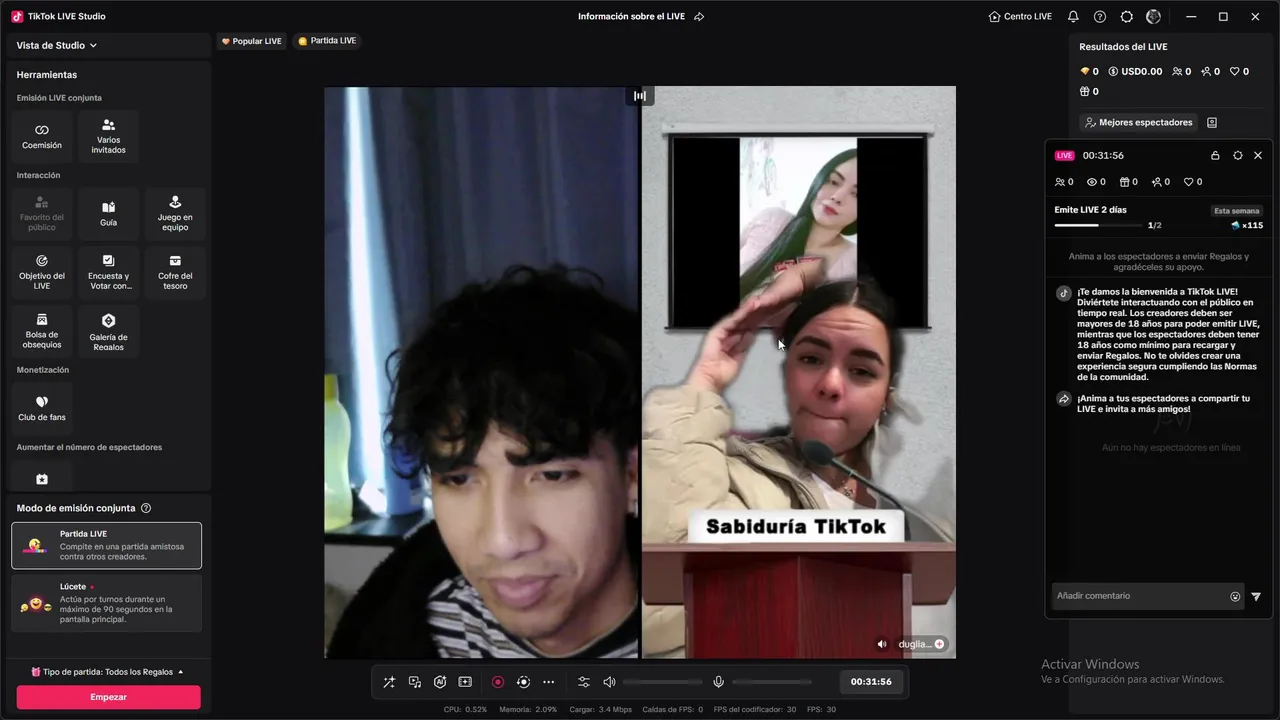Open the emoji picker in comment box
The image size is (1280, 720).
coord(1235,596)
